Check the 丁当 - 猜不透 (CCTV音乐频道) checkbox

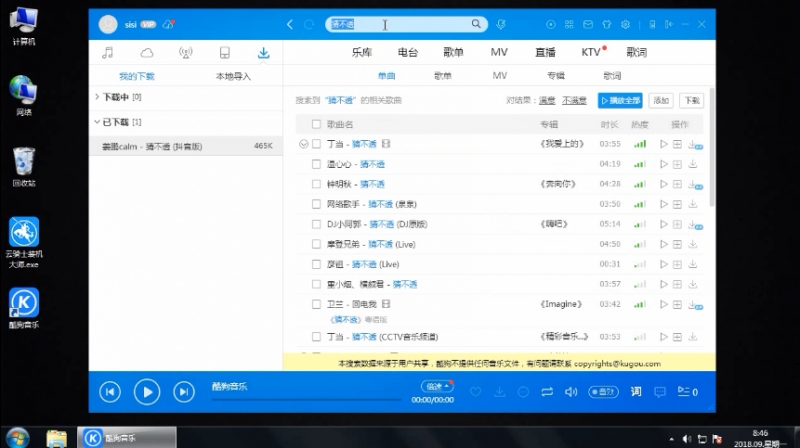click(316, 337)
